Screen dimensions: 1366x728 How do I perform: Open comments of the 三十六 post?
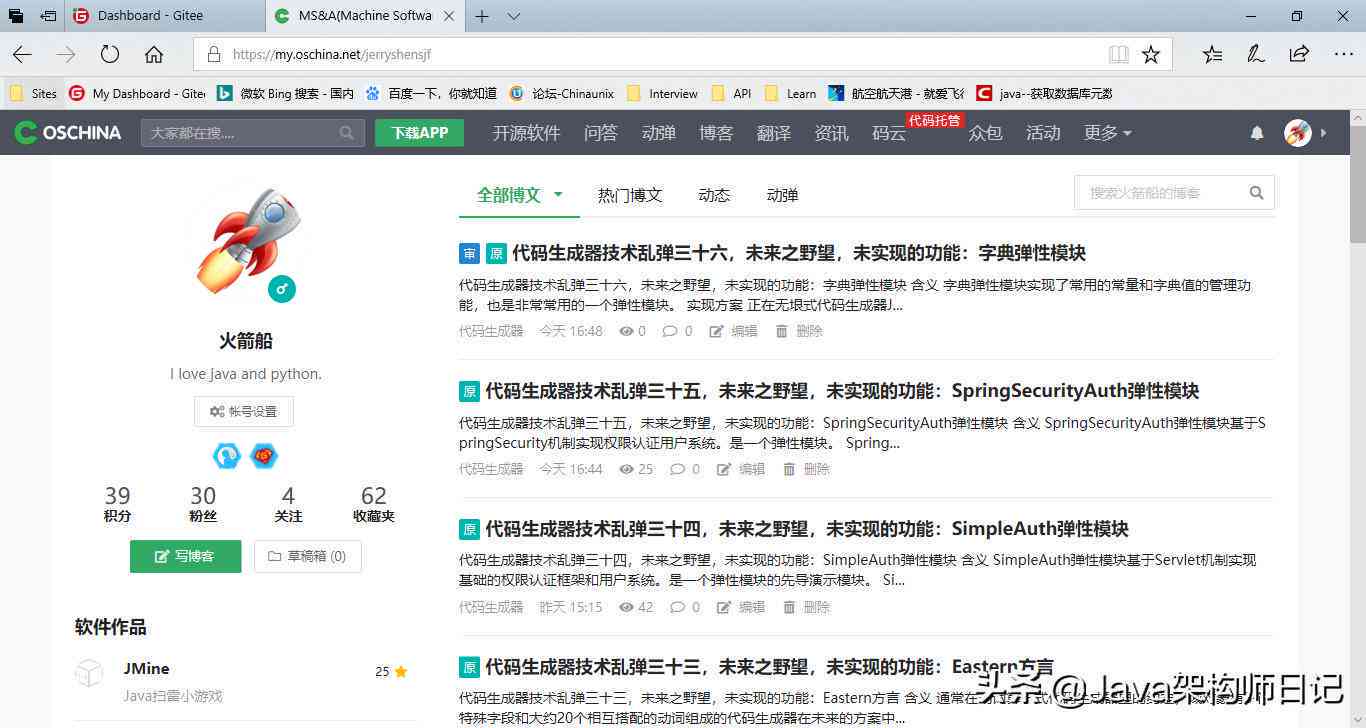click(x=677, y=331)
